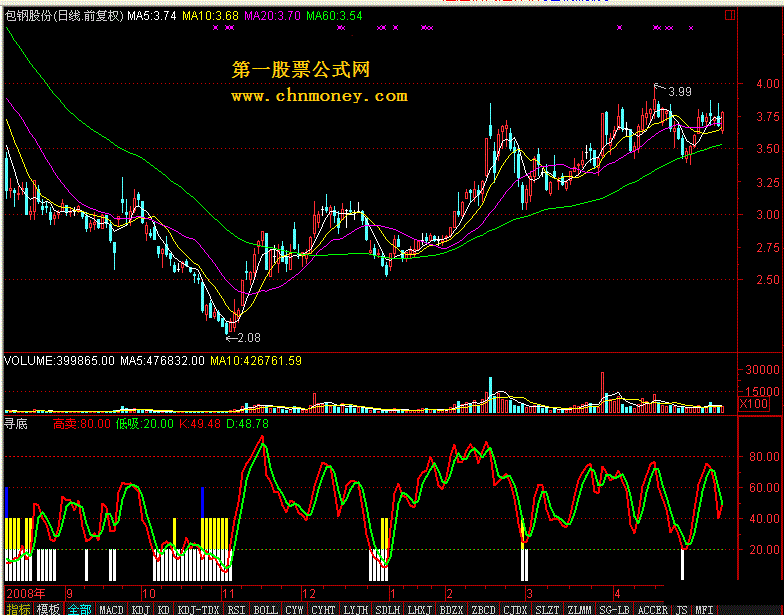
Task: Click the 15000 volume axis label
Action: 762,392
